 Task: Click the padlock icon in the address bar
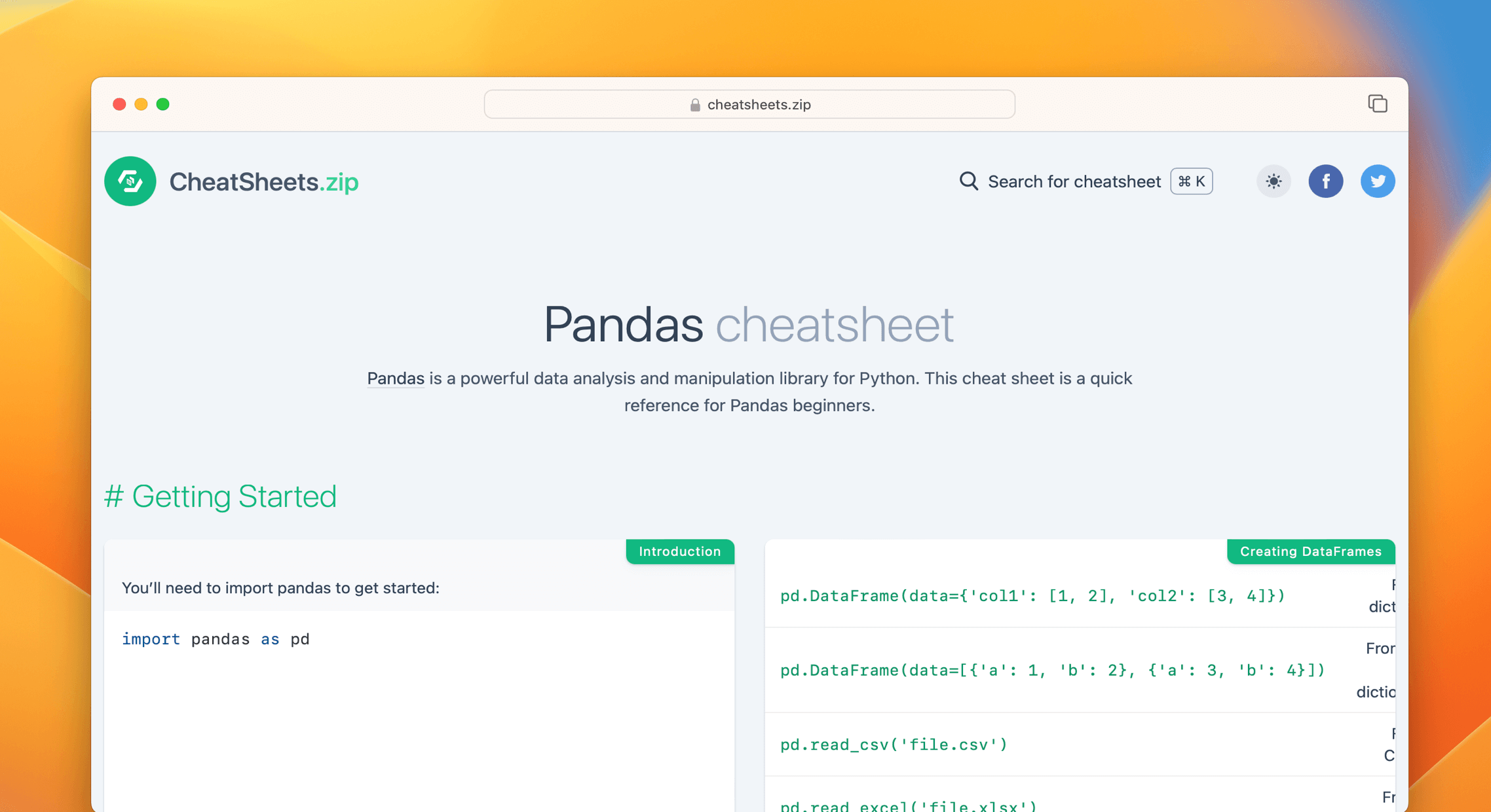pyautogui.click(x=694, y=104)
